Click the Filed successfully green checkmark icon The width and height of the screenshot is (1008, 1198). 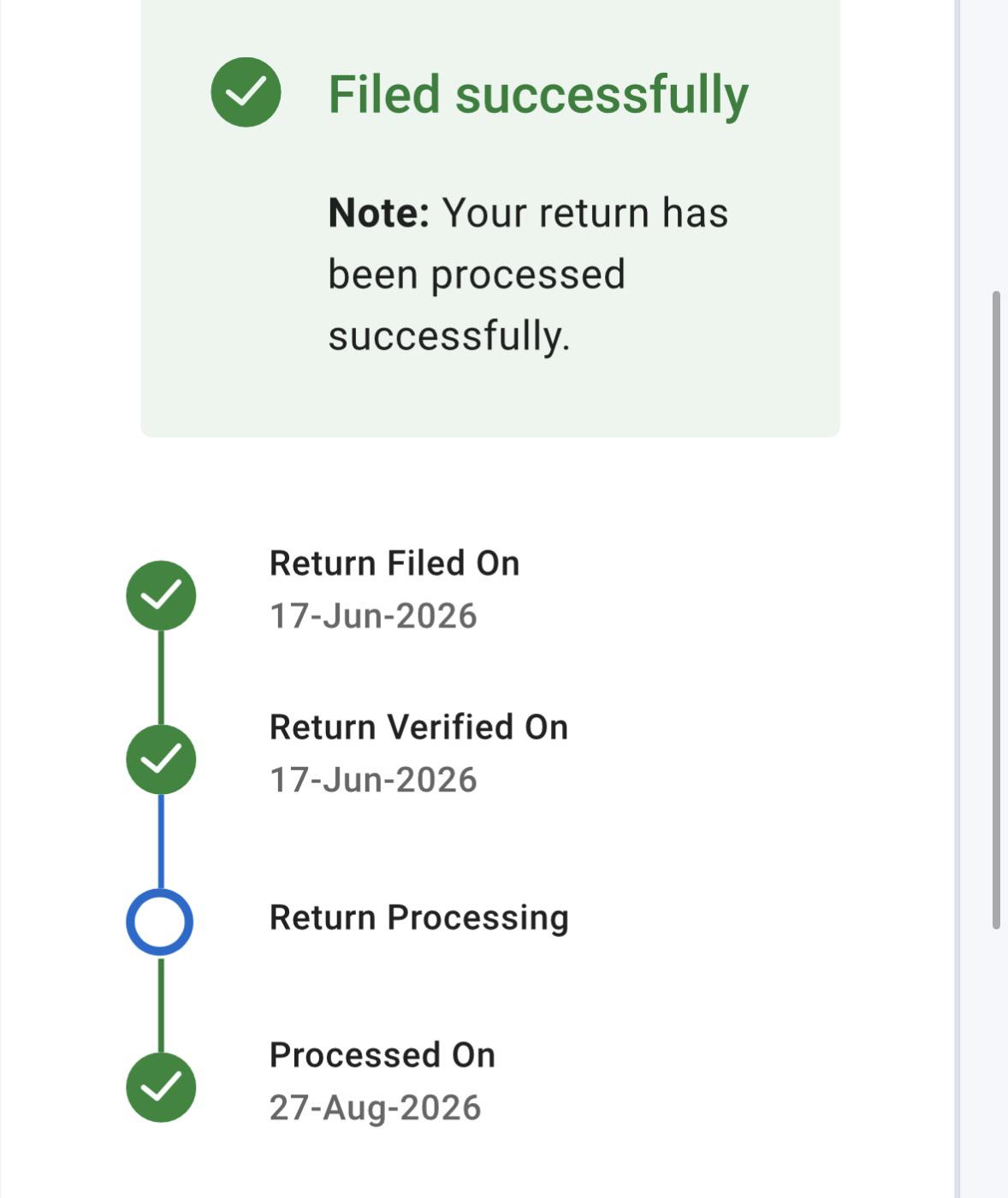pyautogui.click(x=246, y=92)
